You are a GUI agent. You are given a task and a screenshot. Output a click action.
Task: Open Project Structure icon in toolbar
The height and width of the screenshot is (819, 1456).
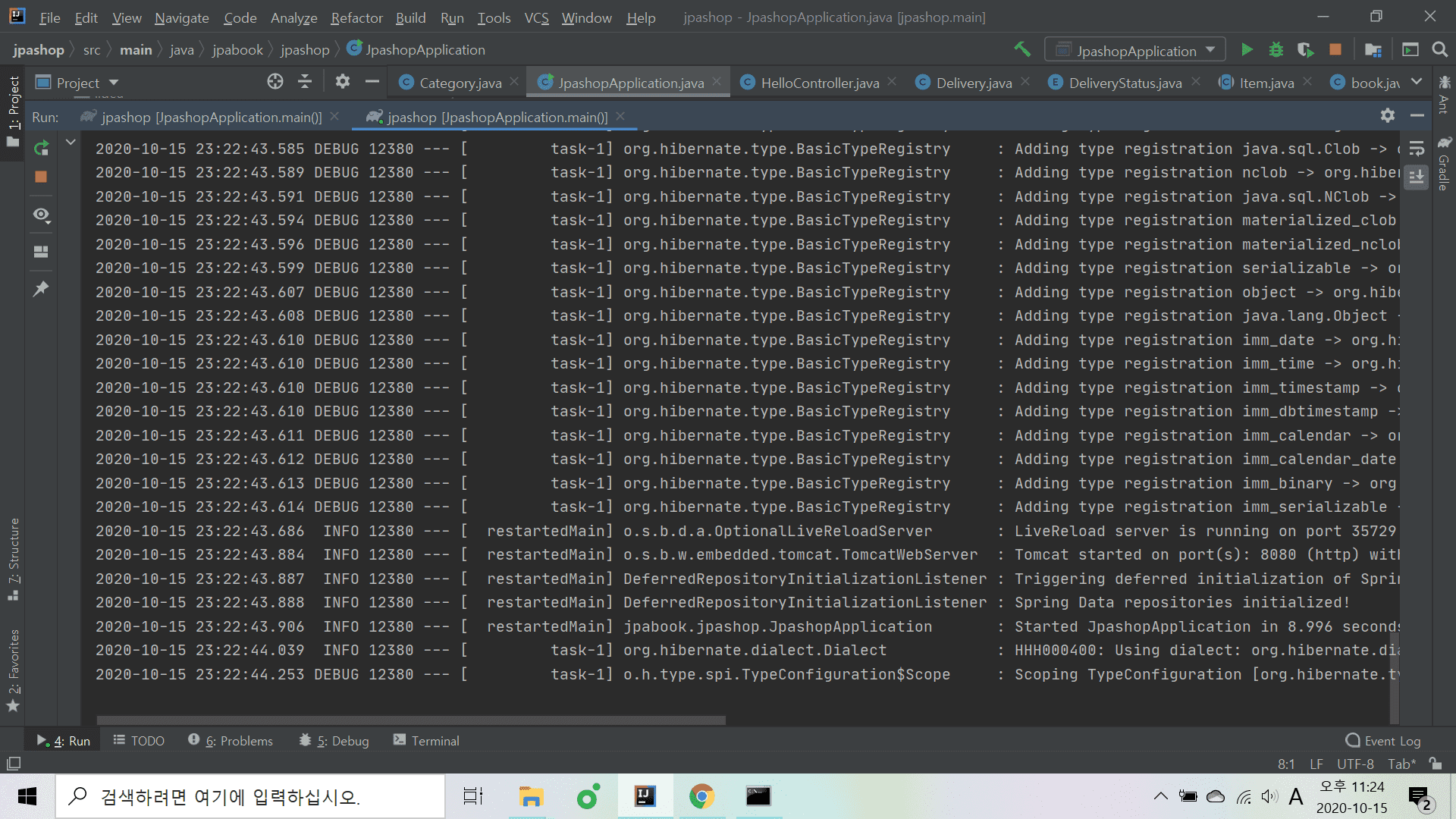pyautogui.click(x=1373, y=50)
